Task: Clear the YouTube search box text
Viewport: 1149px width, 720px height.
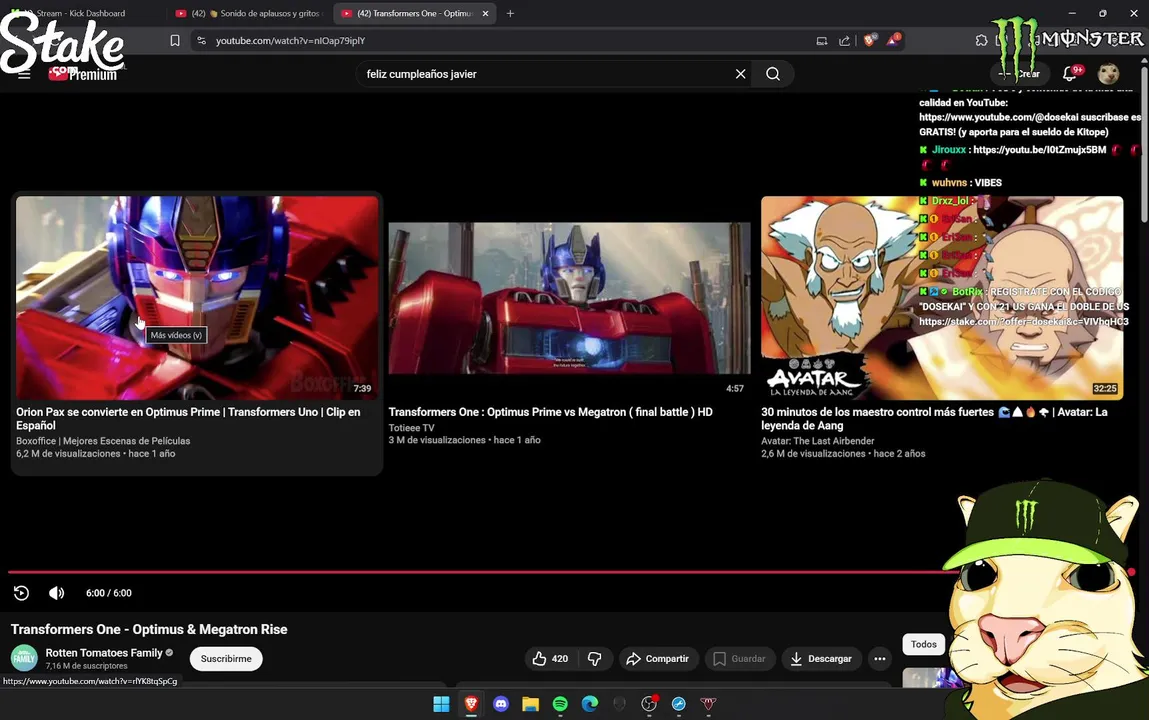Action: (x=740, y=74)
